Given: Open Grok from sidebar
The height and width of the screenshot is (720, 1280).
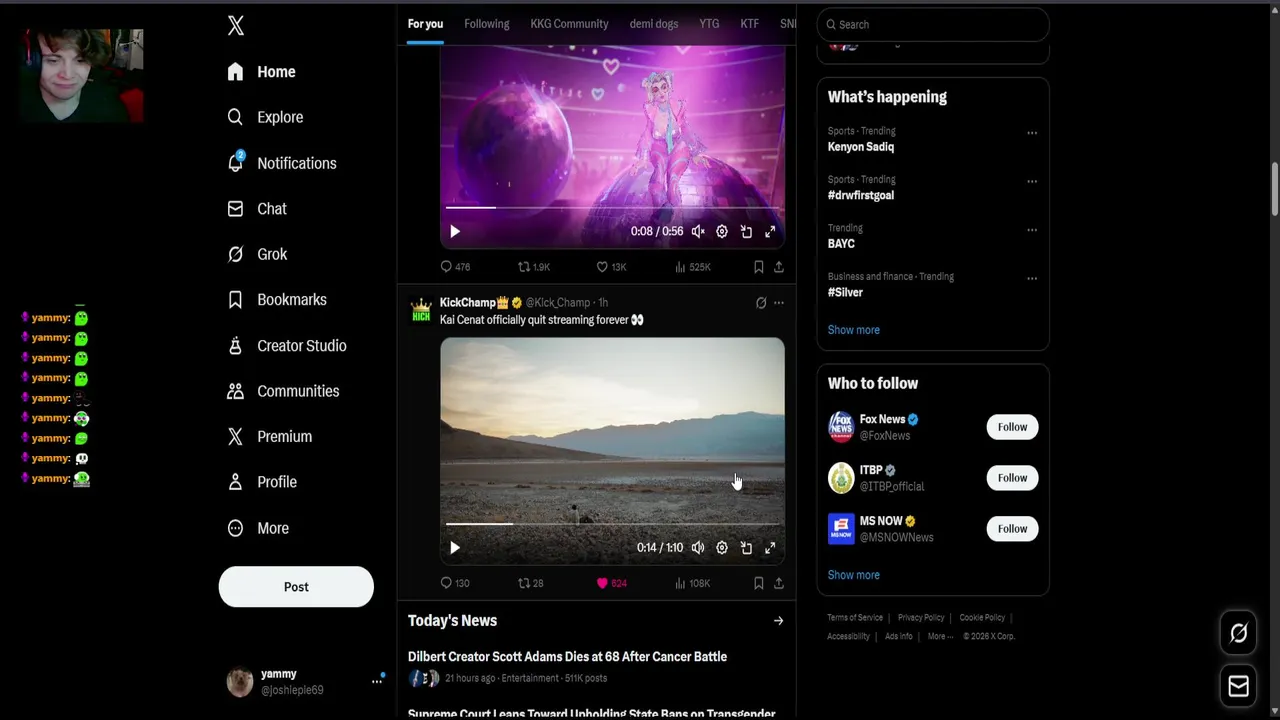Looking at the screenshot, I should click(257, 254).
